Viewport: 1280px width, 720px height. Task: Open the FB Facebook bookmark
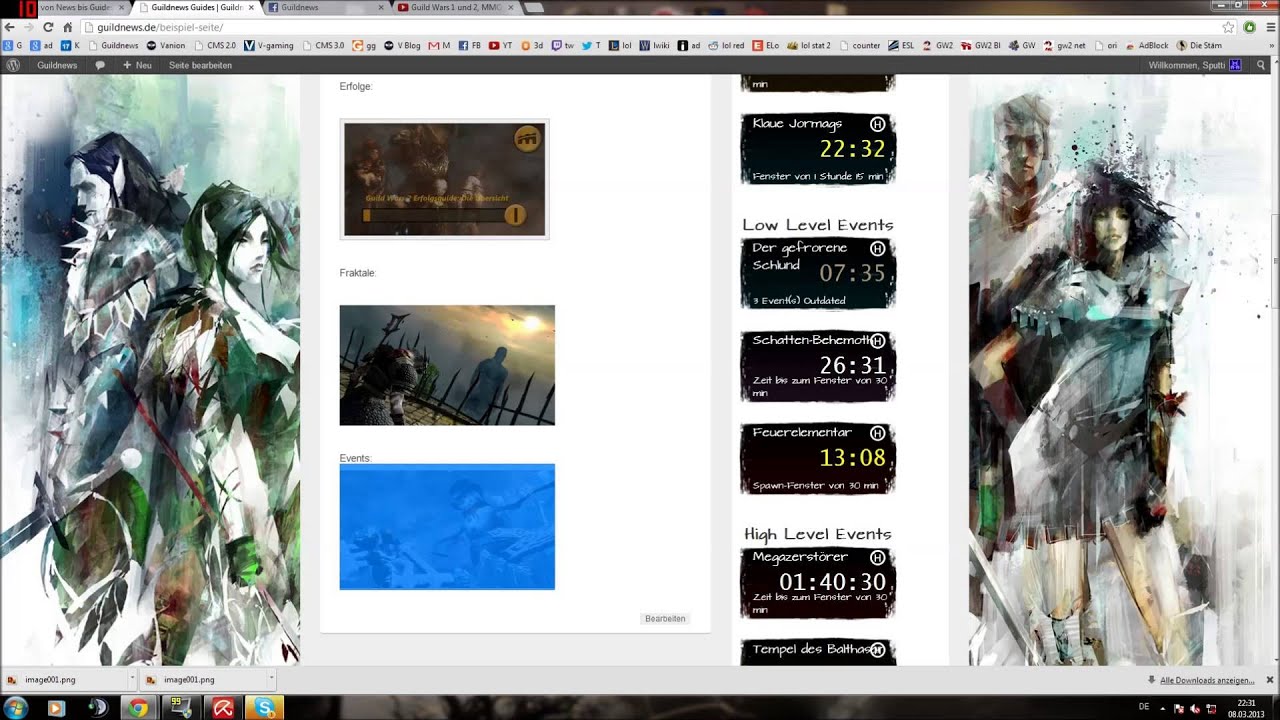[x=470, y=45]
